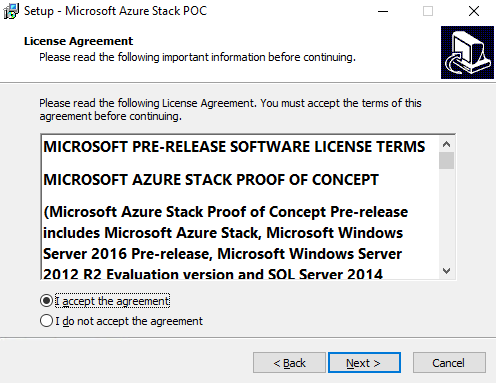The height and width of the screenshot is (383, 496).
Task: Click the "License Agreement" page heading
Action: [x=78, y=41]
